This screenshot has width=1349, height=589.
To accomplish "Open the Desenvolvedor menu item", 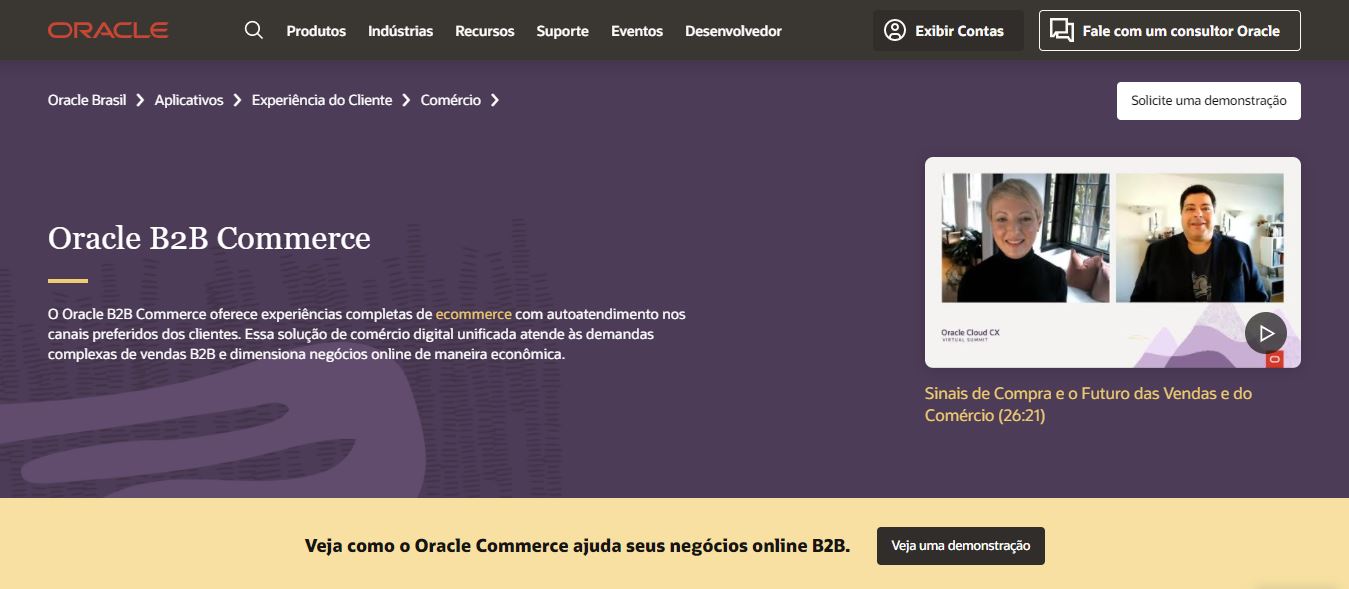I will (x=733, y=31).
